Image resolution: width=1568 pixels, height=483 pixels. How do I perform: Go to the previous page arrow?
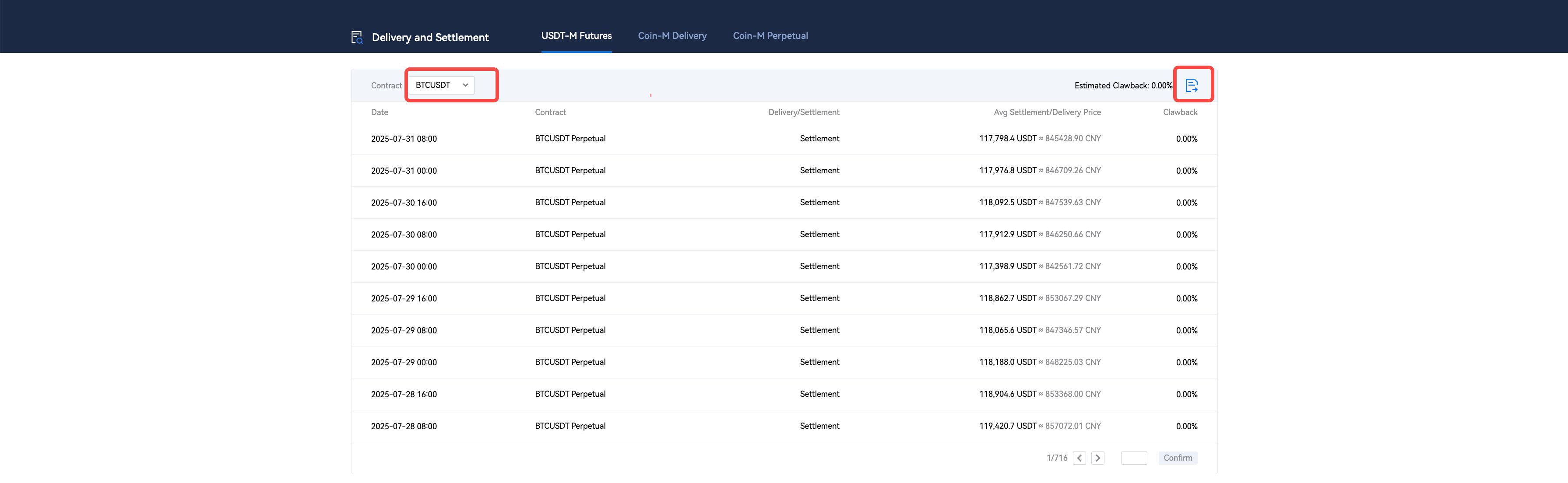(1079, 458)
